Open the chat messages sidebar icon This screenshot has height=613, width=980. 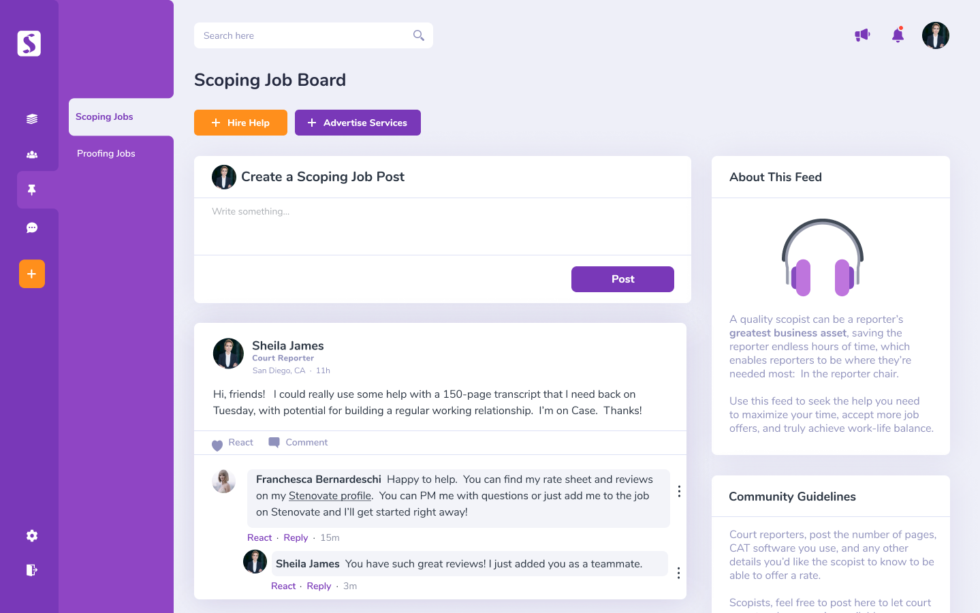[x=32, y=228]
